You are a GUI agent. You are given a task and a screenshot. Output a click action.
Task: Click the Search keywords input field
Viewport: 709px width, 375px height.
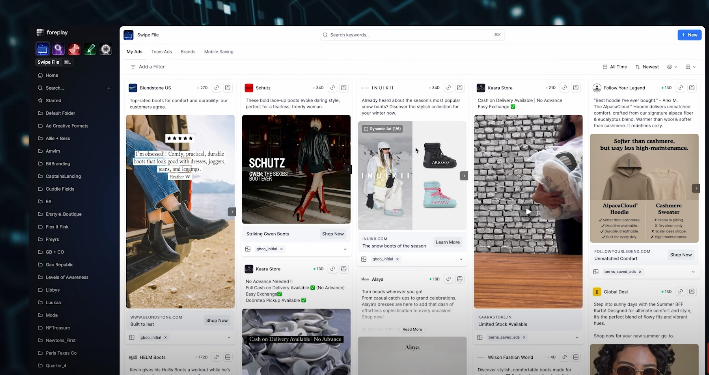(412, 35)
